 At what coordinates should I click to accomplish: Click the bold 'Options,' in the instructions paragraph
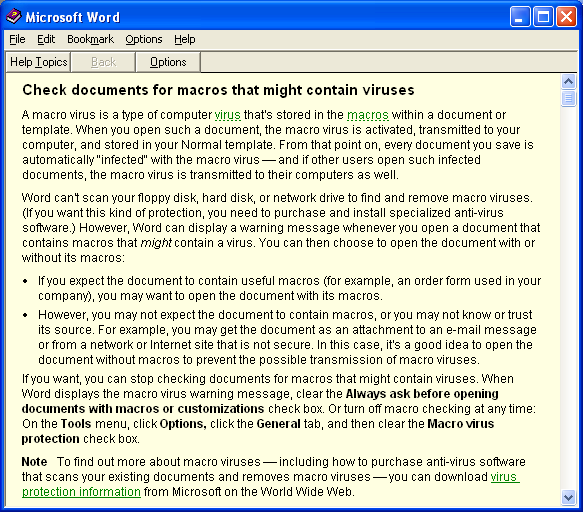[x=183, y=424]
